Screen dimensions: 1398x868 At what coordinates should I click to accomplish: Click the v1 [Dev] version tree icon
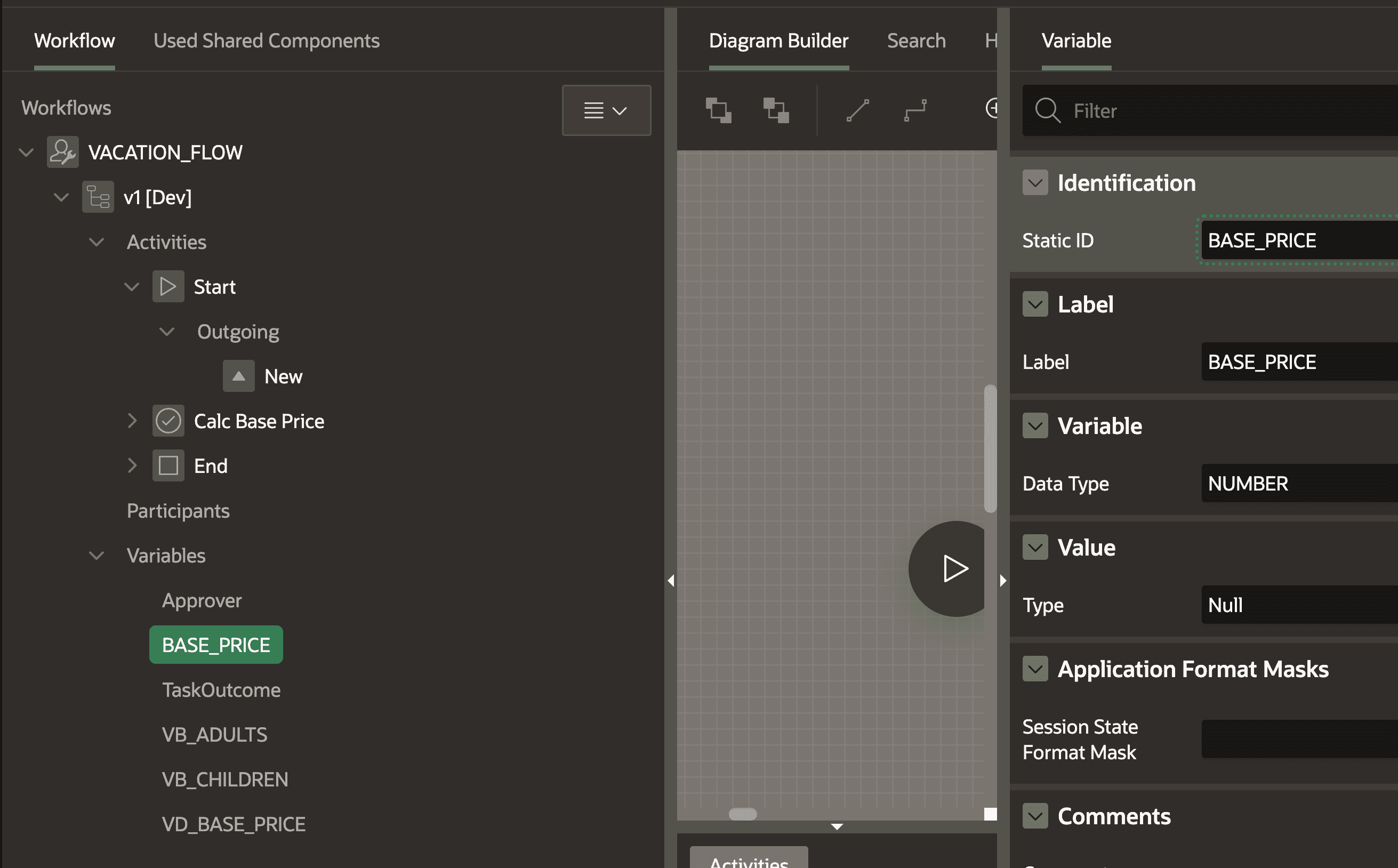tap(98, 197)
